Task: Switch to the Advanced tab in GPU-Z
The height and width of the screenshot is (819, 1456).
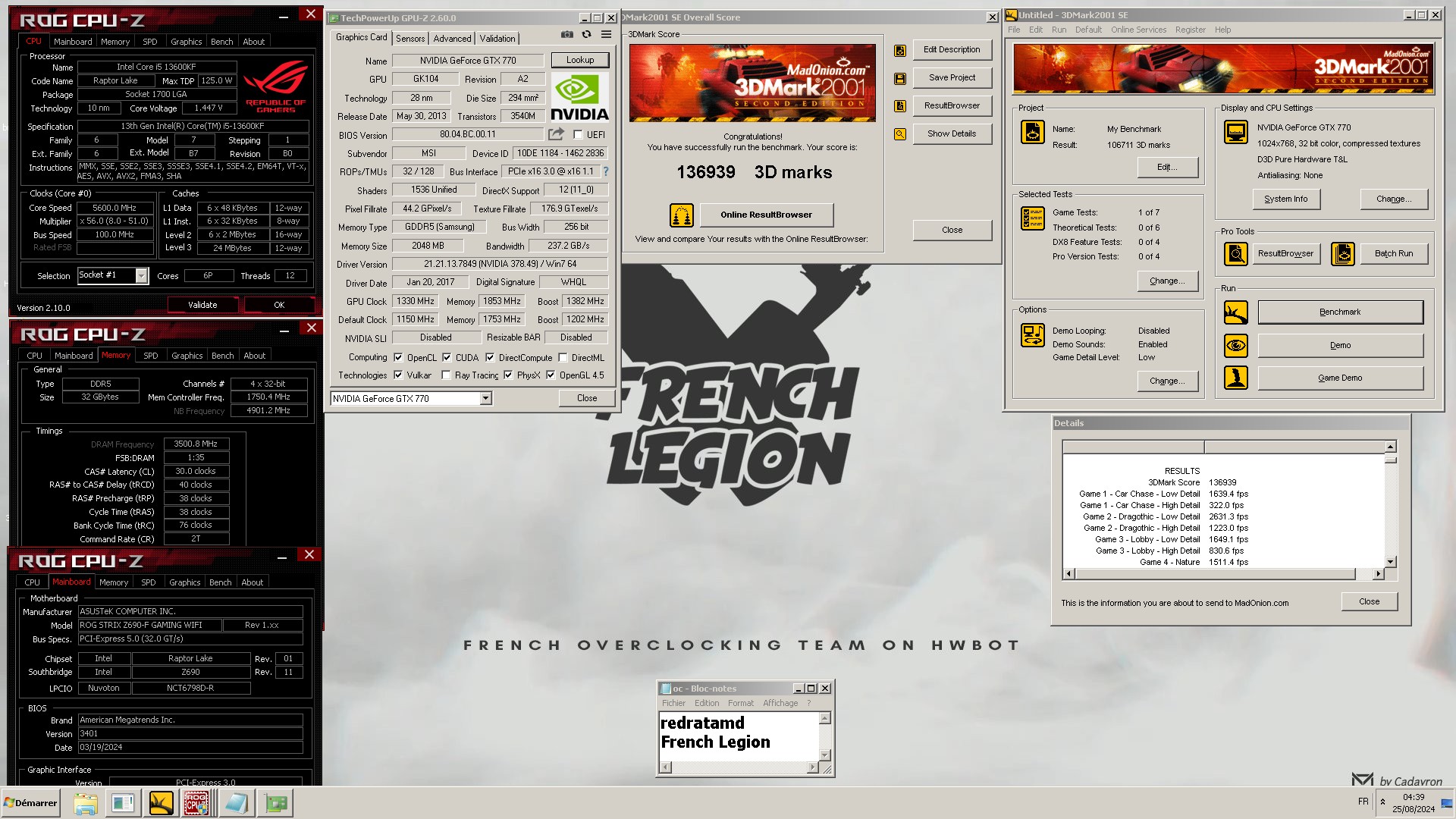Action: point(452,39)
